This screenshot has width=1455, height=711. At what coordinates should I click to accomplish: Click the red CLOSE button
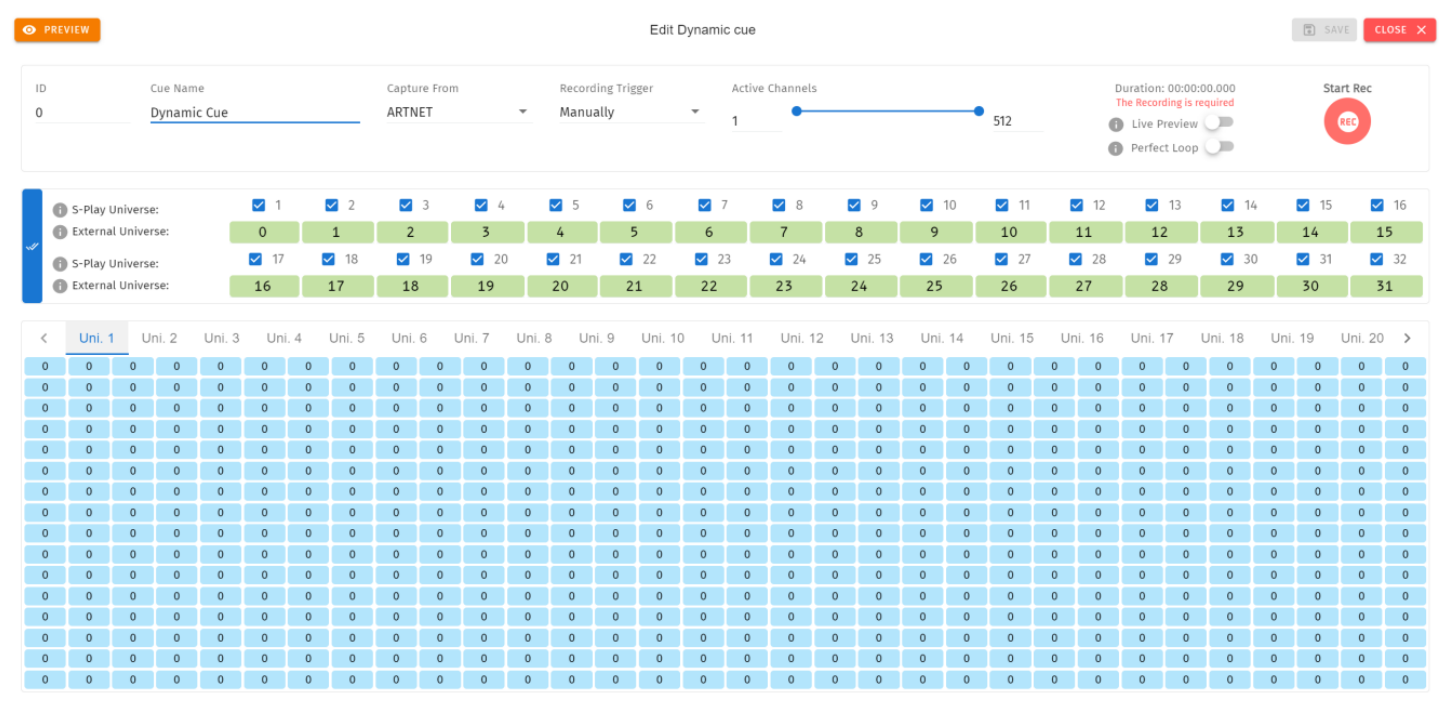pyautogui.click(x=1399, y=30)
